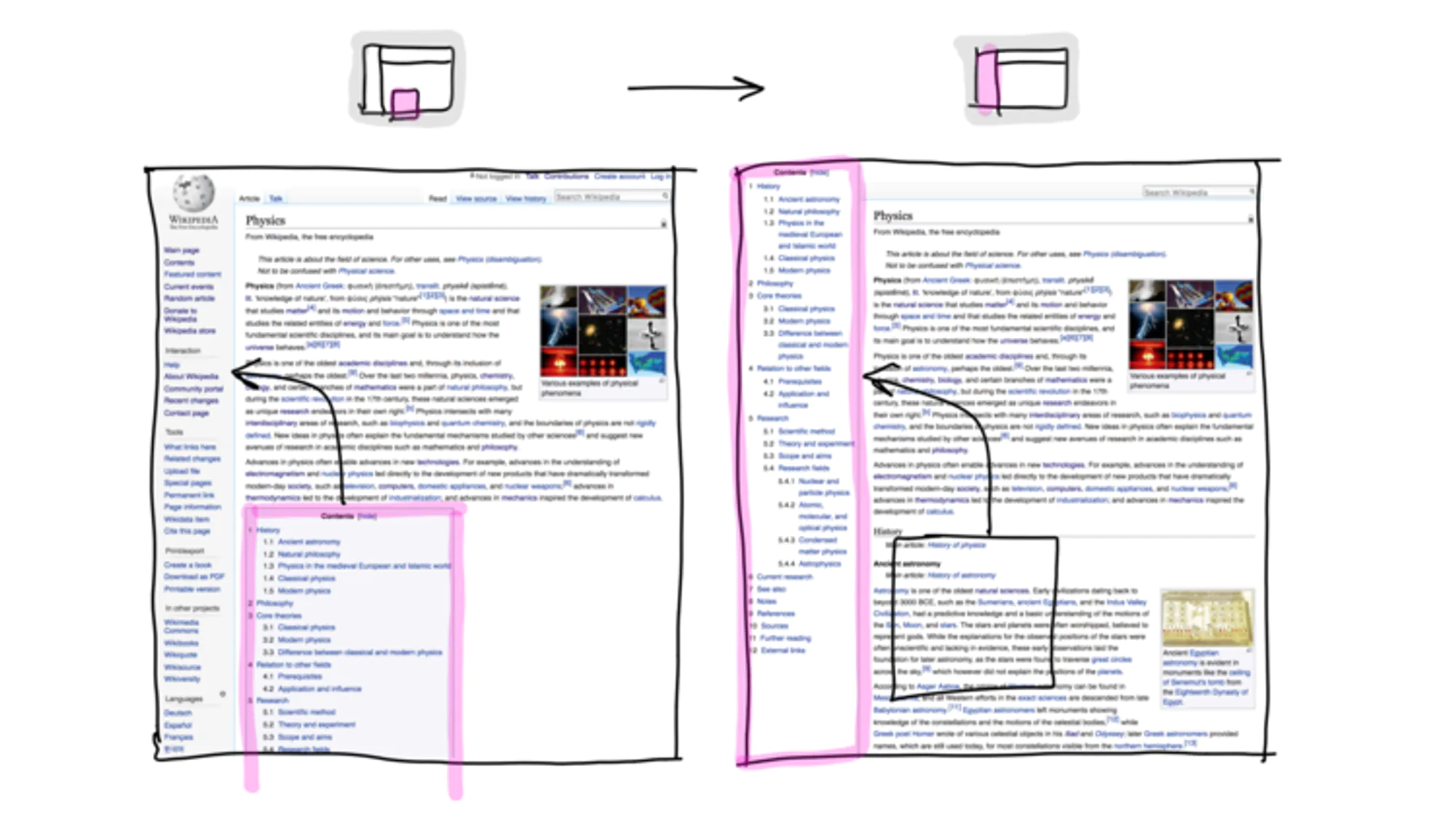The width and height of the screenshot is (1456, 825).
Task: Open Random article in left sidebar
Action: (x=189, y=299)
